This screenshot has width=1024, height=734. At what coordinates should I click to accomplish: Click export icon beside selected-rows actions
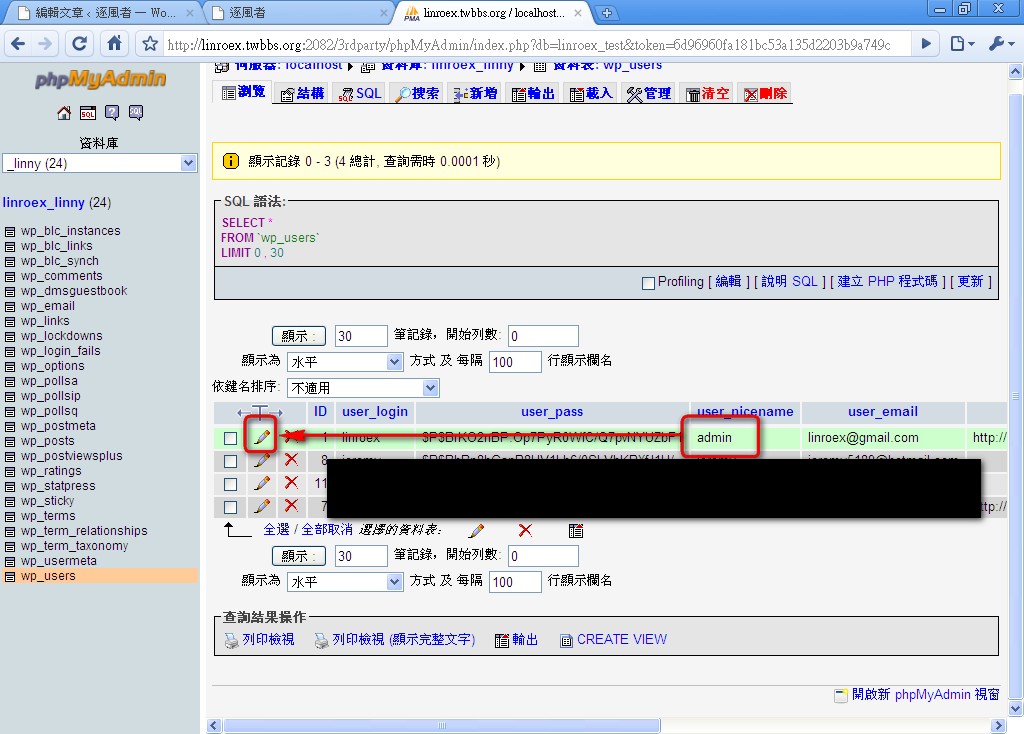576,530
